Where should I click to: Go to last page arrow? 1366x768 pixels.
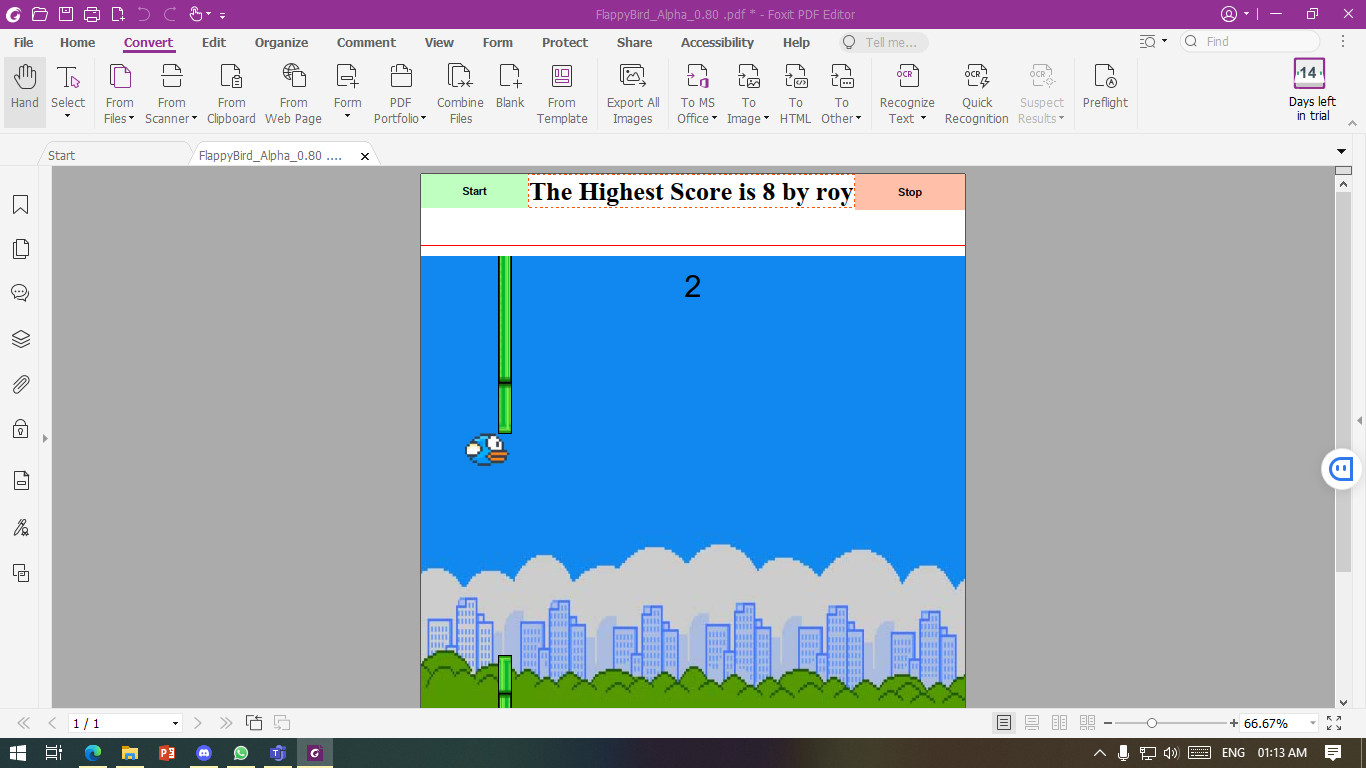(226, 723)
